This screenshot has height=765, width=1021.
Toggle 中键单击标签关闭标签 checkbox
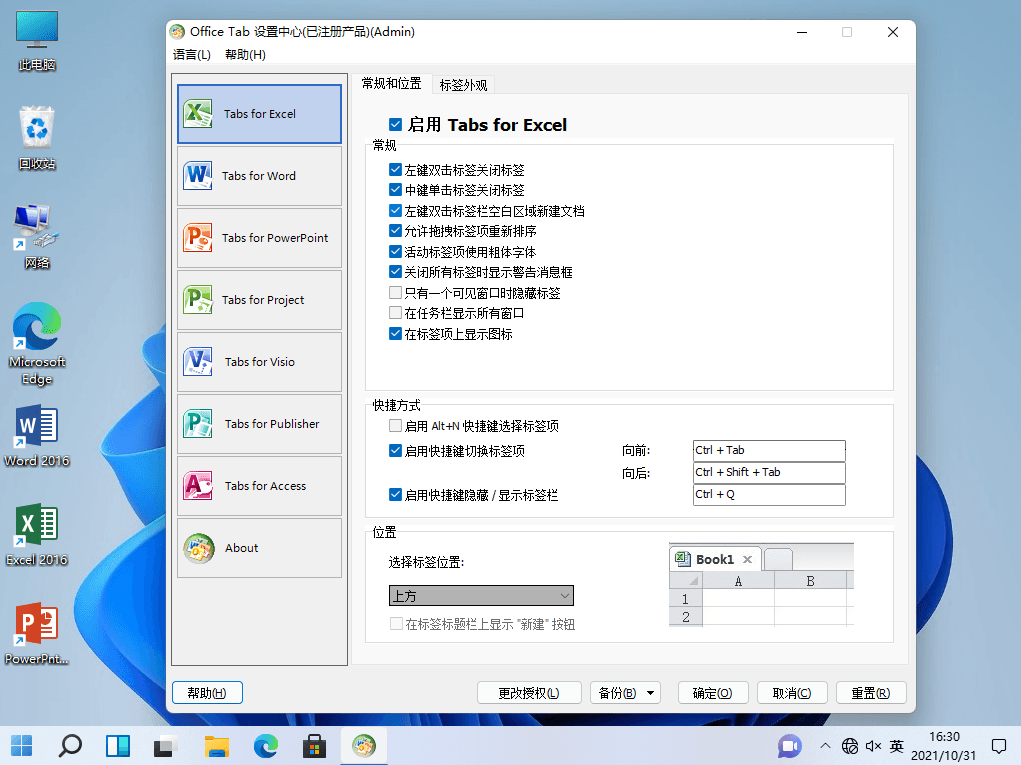coord(395,189)
